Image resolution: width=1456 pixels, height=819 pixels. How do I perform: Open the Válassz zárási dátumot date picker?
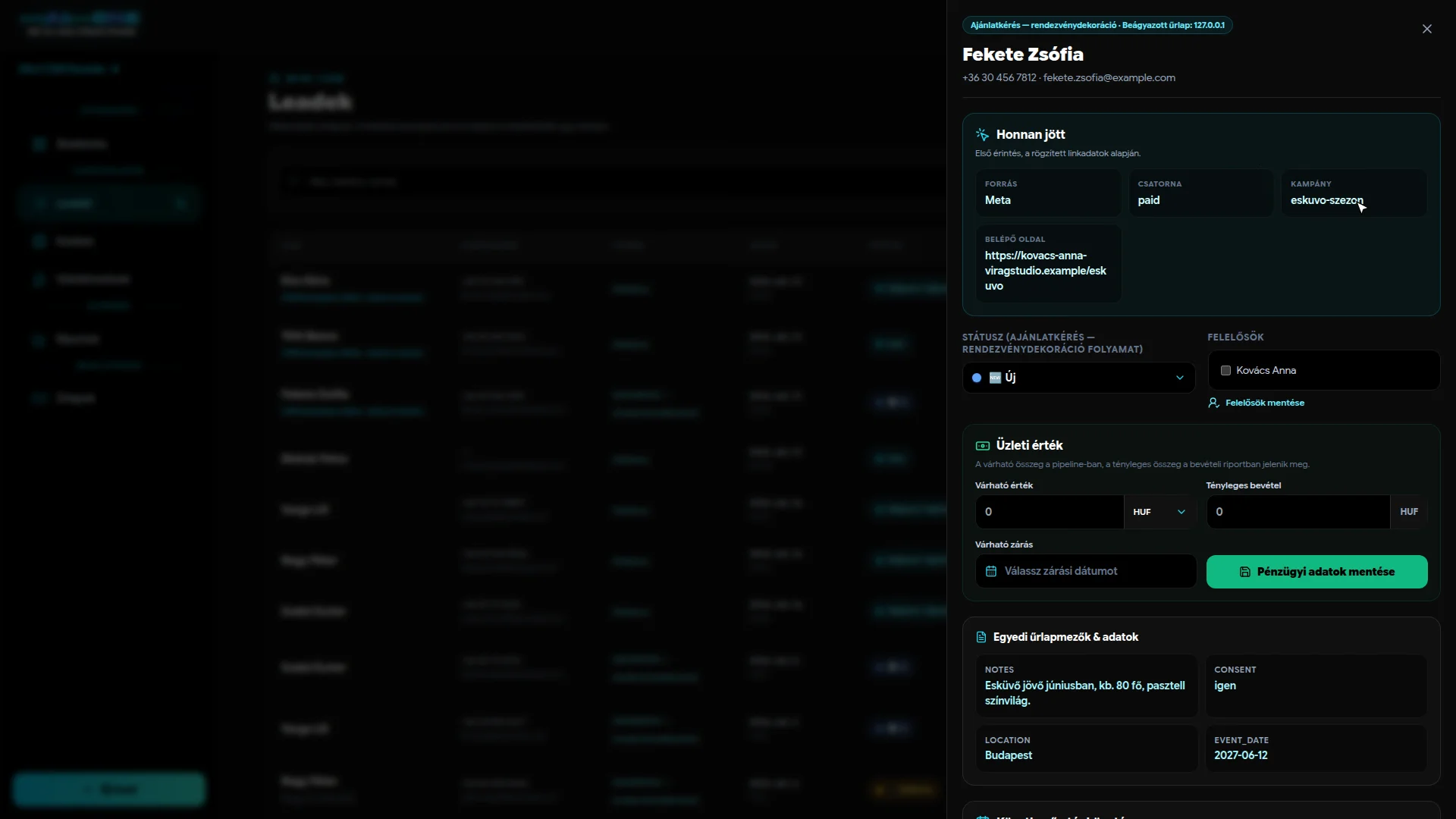1086,571
